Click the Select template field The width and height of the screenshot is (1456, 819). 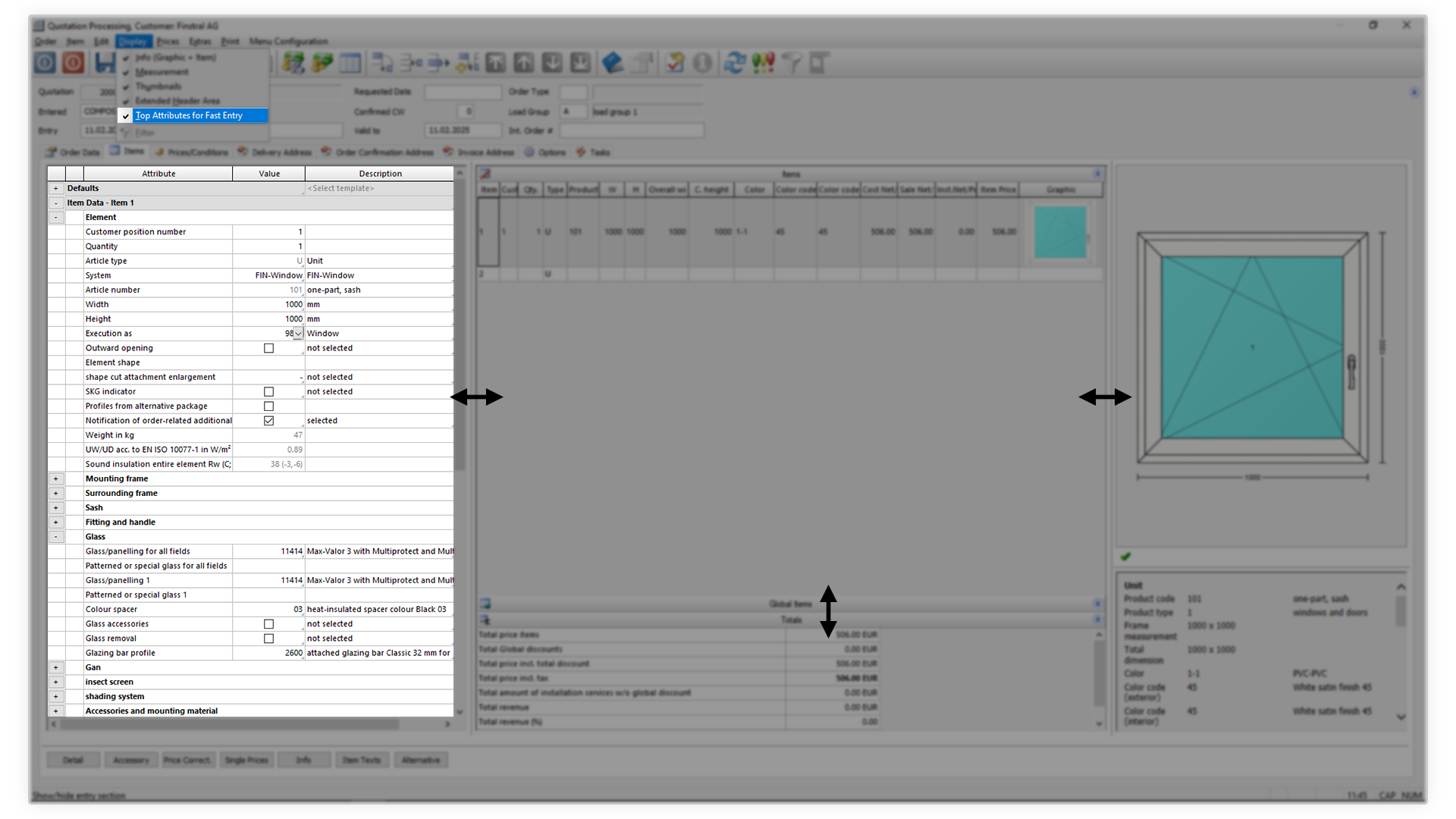click(x=379, y=189)
